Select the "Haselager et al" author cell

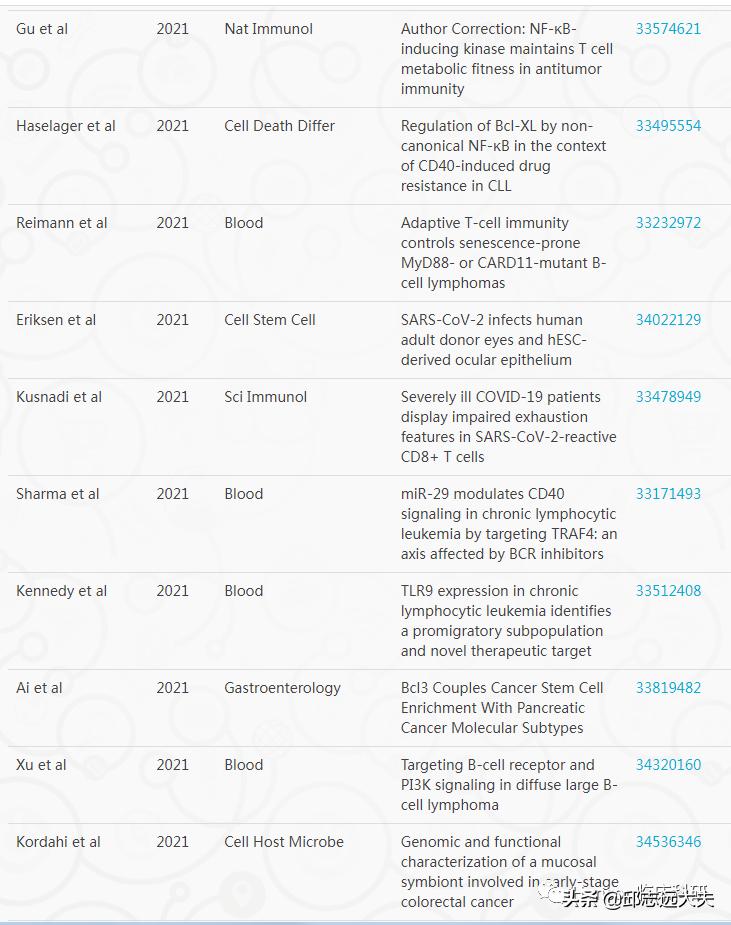pos(66,126)
